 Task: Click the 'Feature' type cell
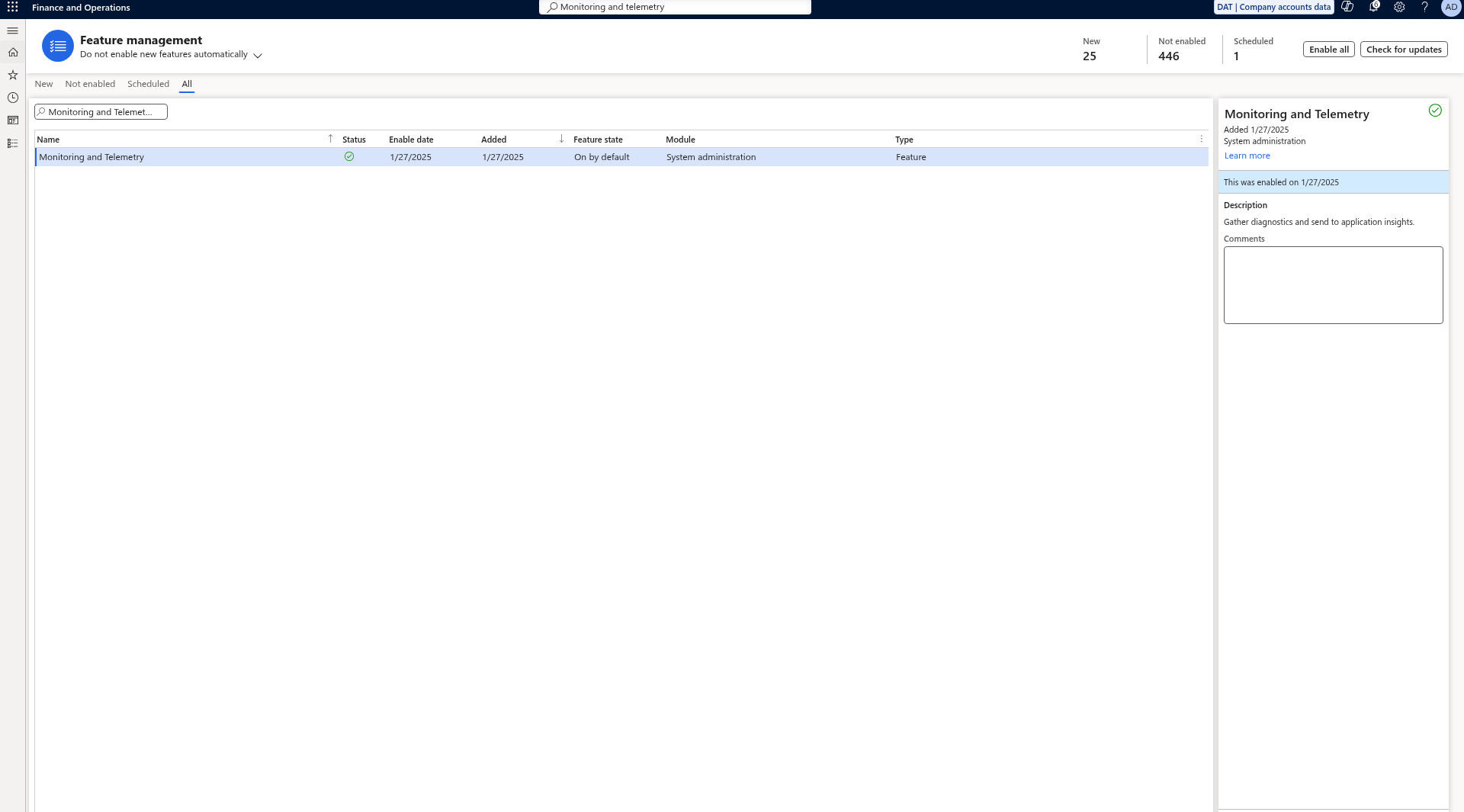tap(910, 157)
